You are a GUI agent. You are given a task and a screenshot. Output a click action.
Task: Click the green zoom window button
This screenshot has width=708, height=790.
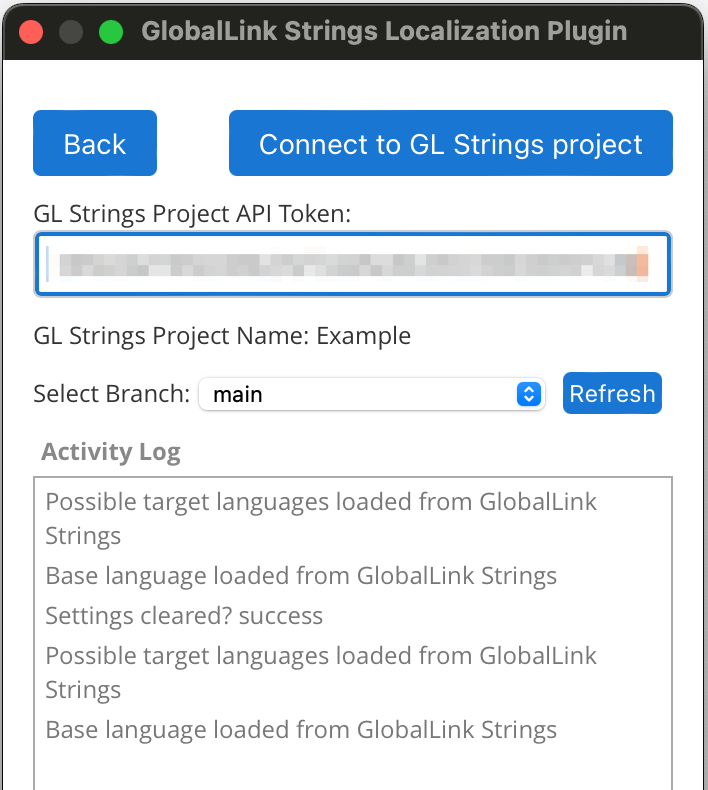pyautogui.click(x=111, y=32)
